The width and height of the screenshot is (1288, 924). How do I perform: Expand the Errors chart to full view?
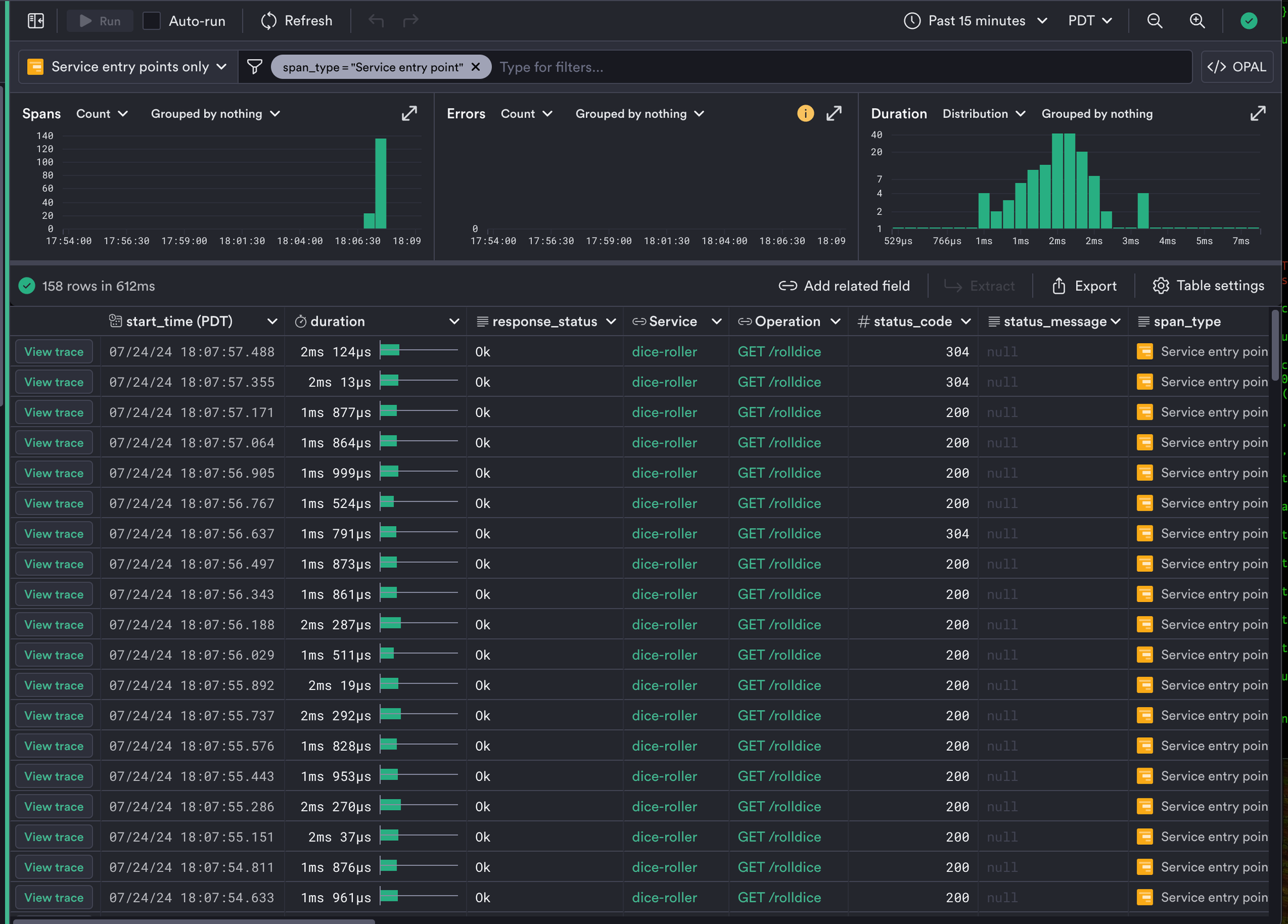click(834, 113)
